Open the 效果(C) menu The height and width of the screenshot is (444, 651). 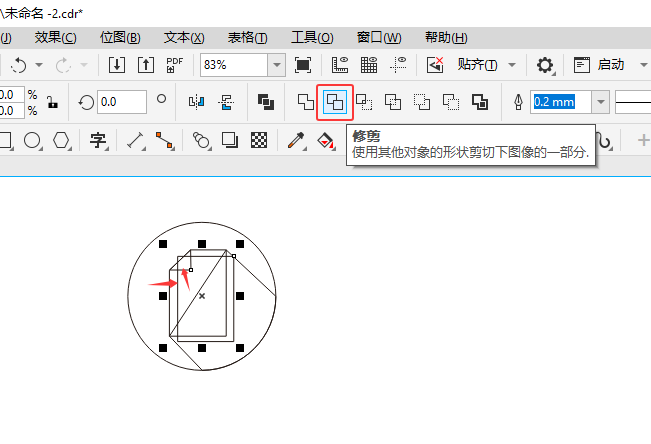(55, 38)
